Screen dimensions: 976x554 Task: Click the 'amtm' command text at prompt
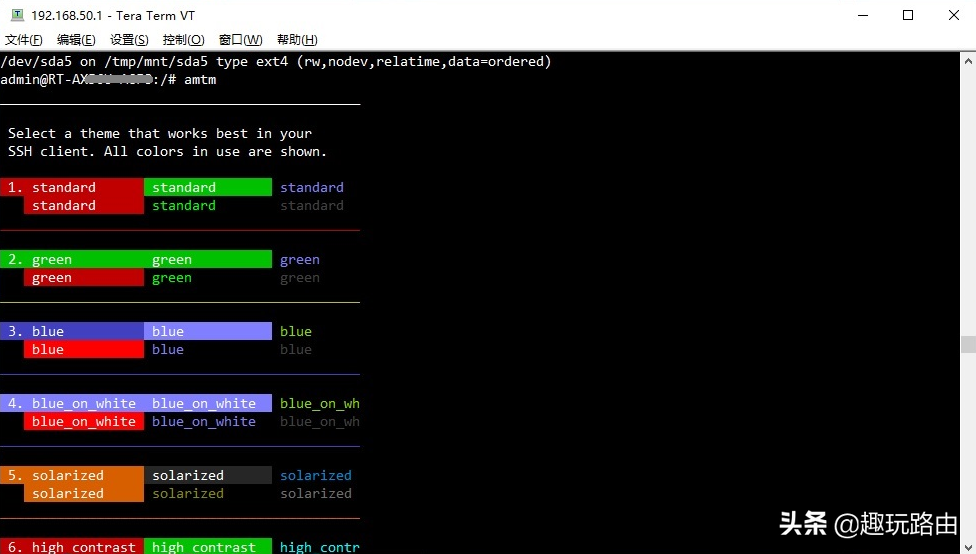pos(200,80)
